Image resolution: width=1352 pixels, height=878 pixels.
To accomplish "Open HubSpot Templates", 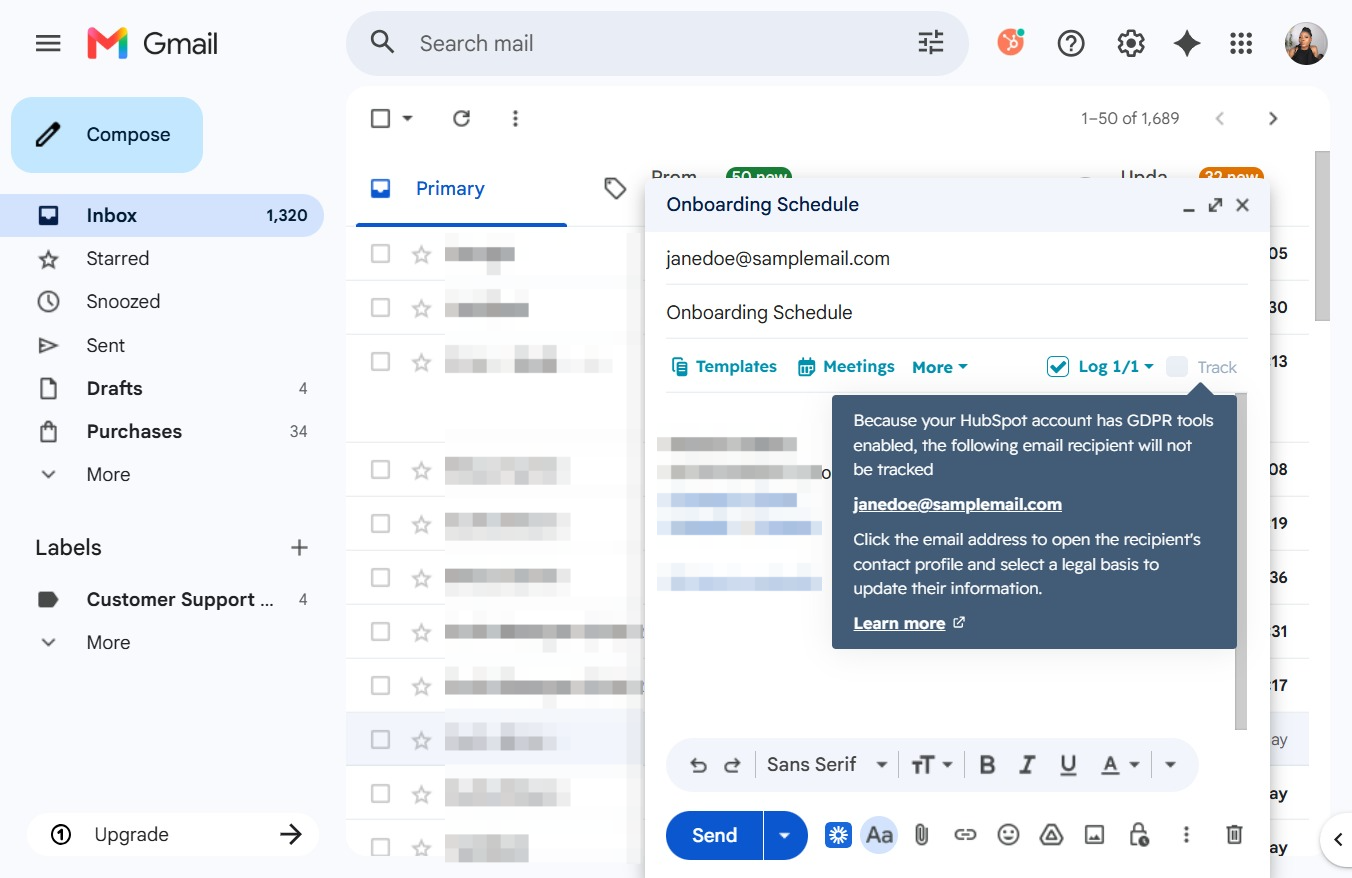I will pyautogui.click(x=724, y=367).
